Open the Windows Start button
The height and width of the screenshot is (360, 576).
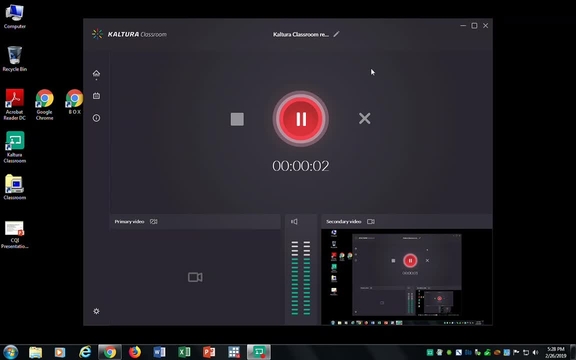(10, 352)
